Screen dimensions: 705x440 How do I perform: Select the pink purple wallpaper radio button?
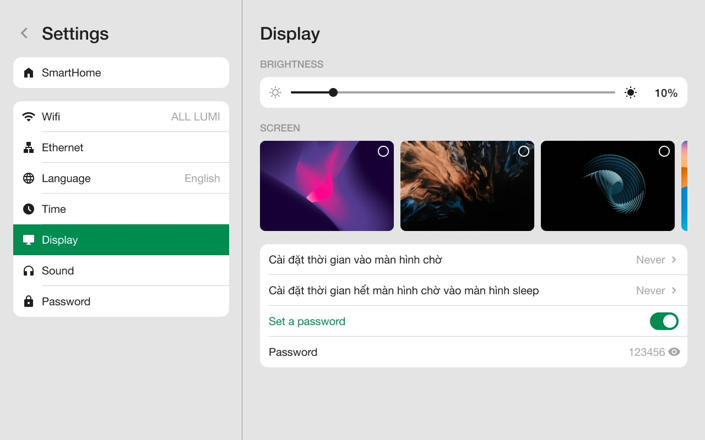click(x=383, y=152)
